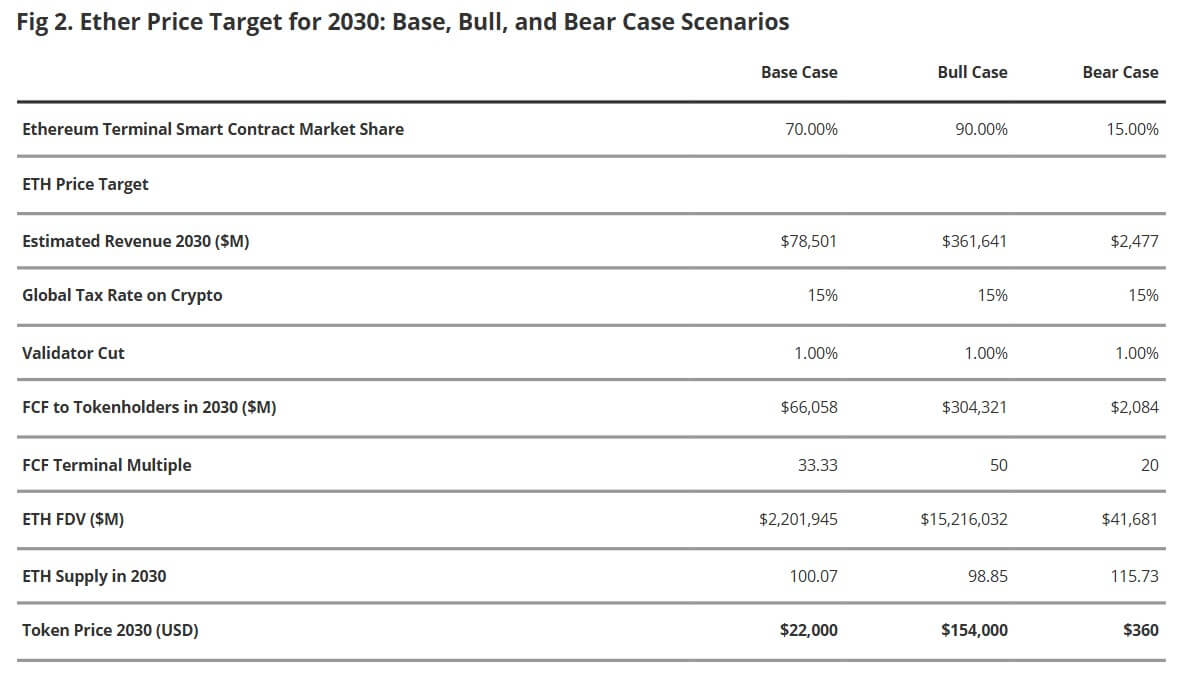Click the ETH FDV row label

73,519
